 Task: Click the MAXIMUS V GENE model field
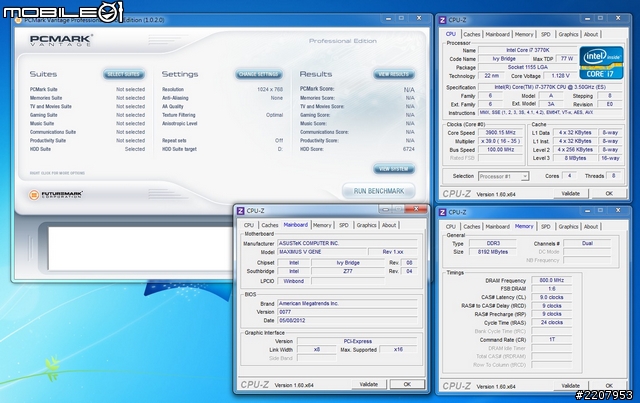322,252
